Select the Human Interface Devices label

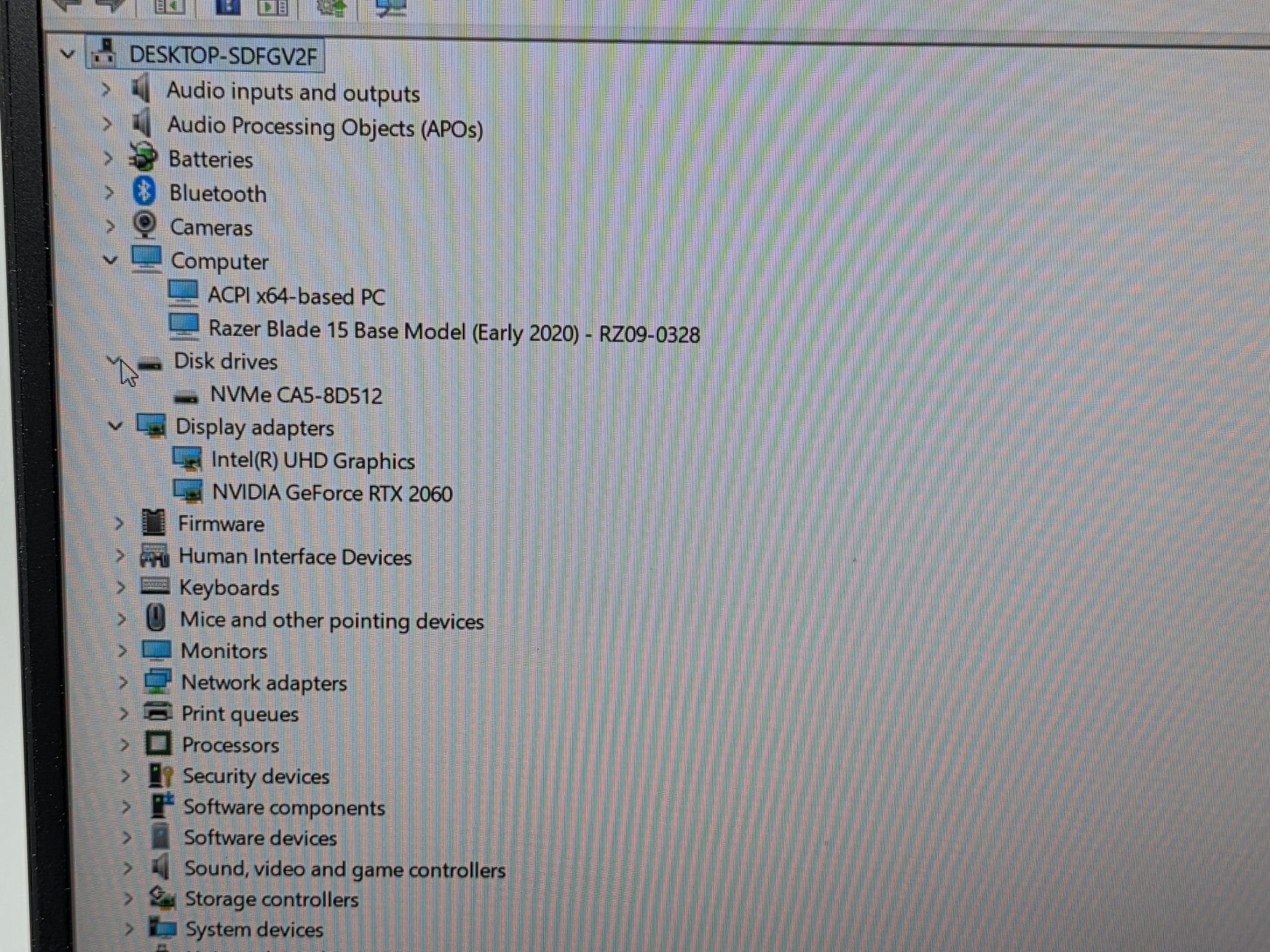295,557
